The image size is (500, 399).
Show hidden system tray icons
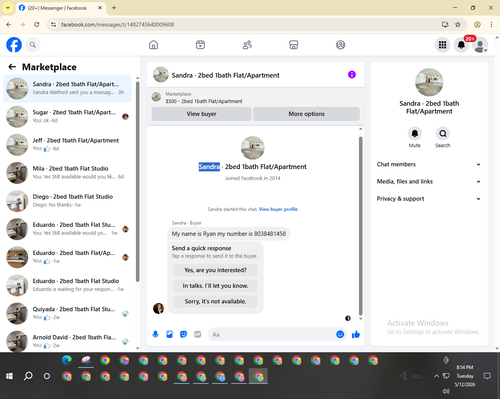point(436,376)
